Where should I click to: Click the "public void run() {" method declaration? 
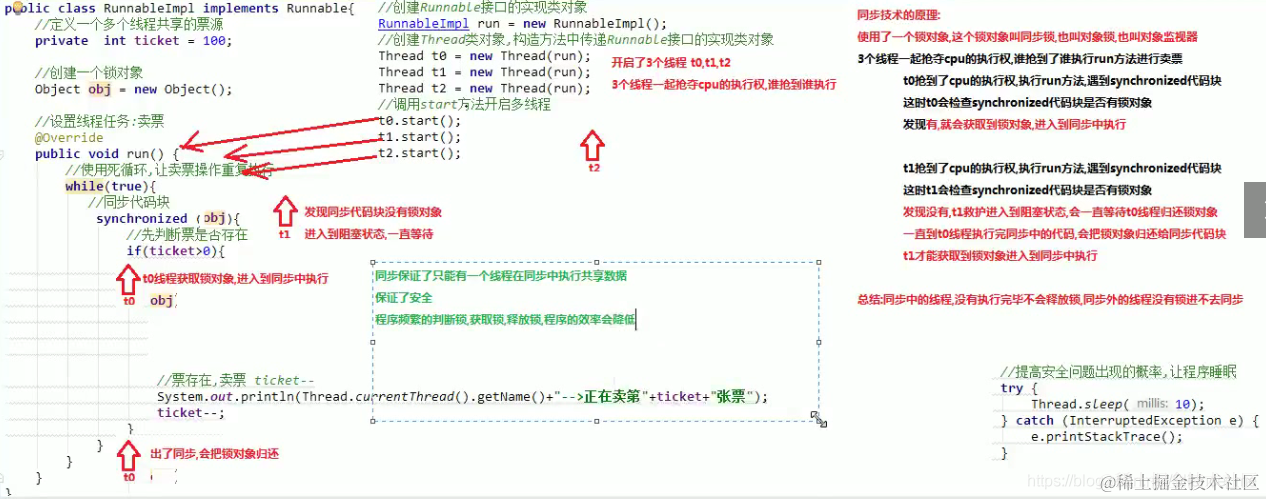click(x=107, y=153)
